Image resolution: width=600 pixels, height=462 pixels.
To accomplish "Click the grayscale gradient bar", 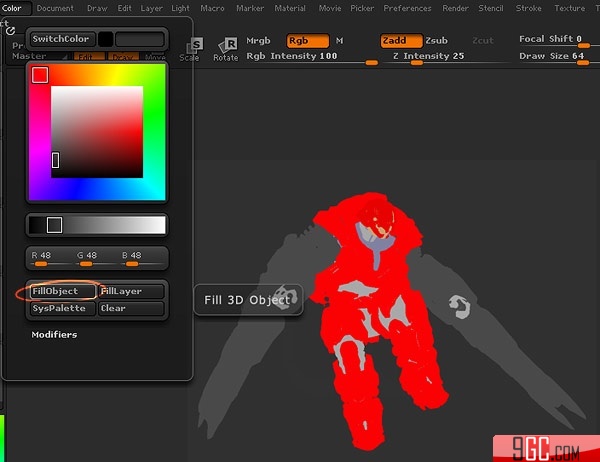I will (x=97, y=225).
